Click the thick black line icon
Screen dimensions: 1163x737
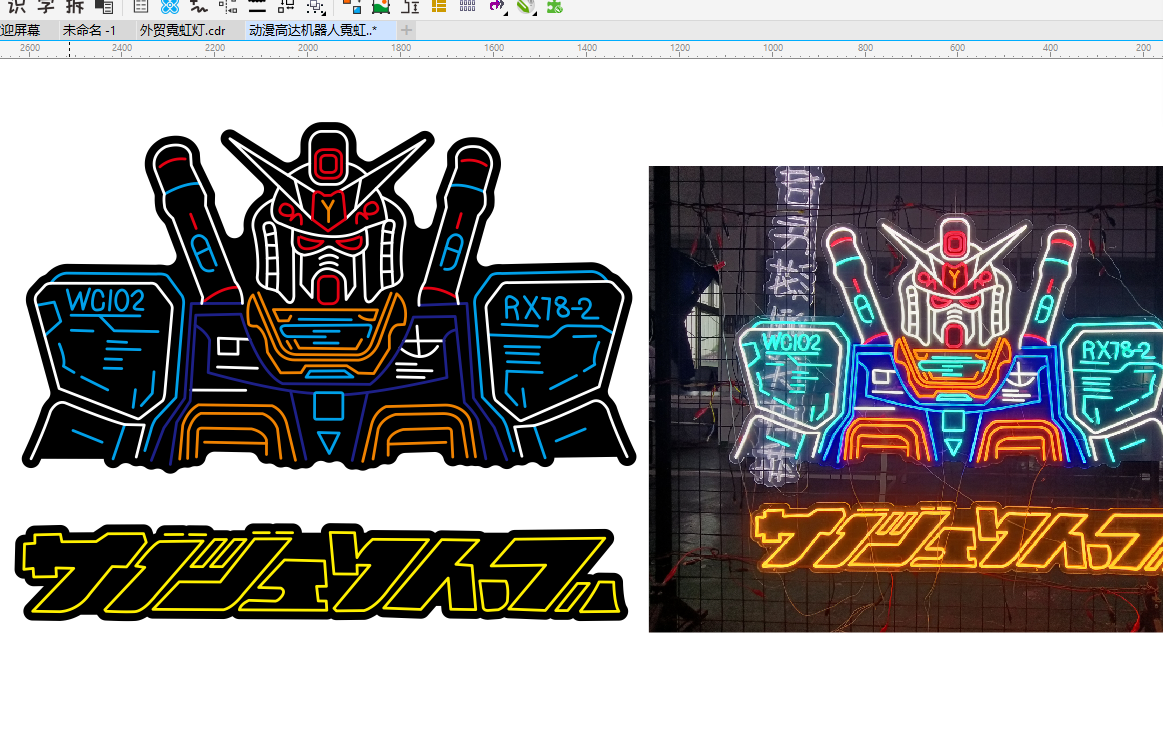[257, 7]
